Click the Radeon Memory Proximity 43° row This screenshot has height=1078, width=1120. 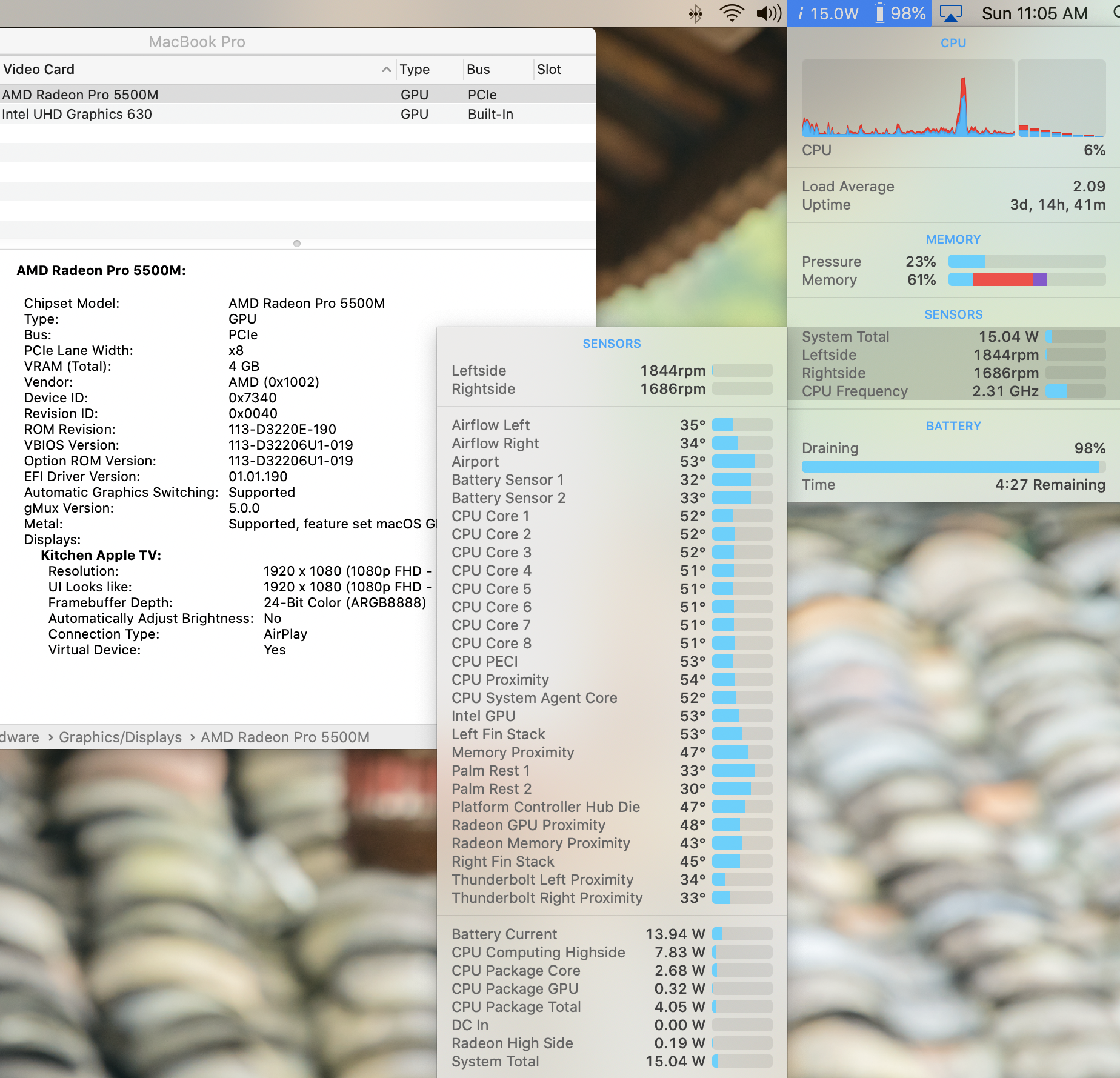tap(612, 843)
